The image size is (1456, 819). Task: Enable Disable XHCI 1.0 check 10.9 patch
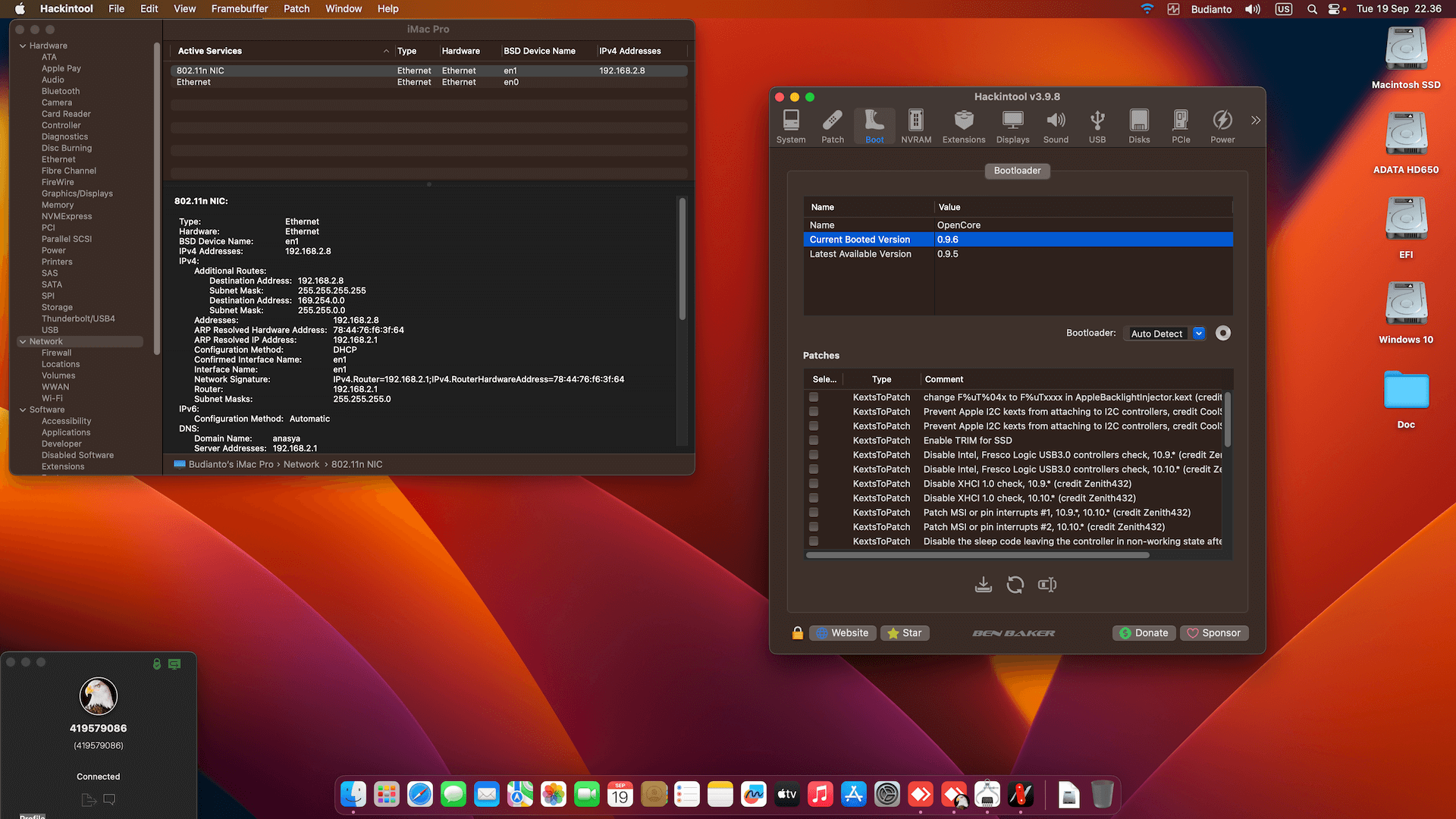pos(813,484)
